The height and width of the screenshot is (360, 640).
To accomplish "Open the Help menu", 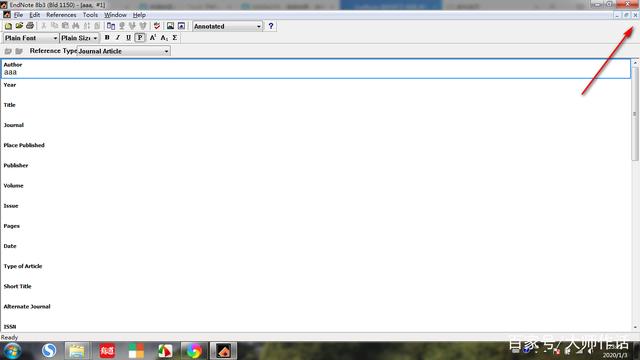I will coord(139,15).
